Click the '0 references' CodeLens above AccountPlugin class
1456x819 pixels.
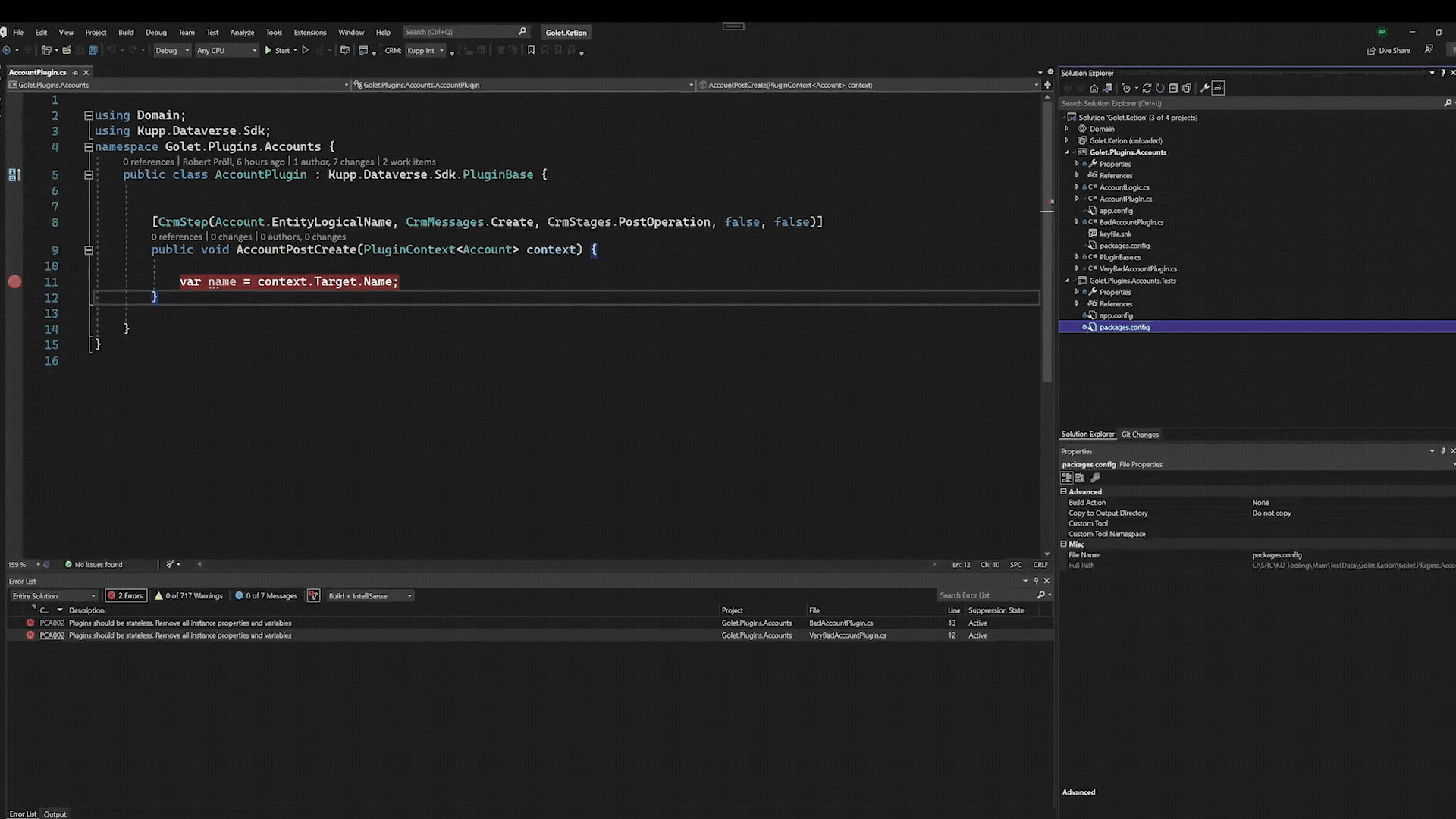[x=149, y=162]
